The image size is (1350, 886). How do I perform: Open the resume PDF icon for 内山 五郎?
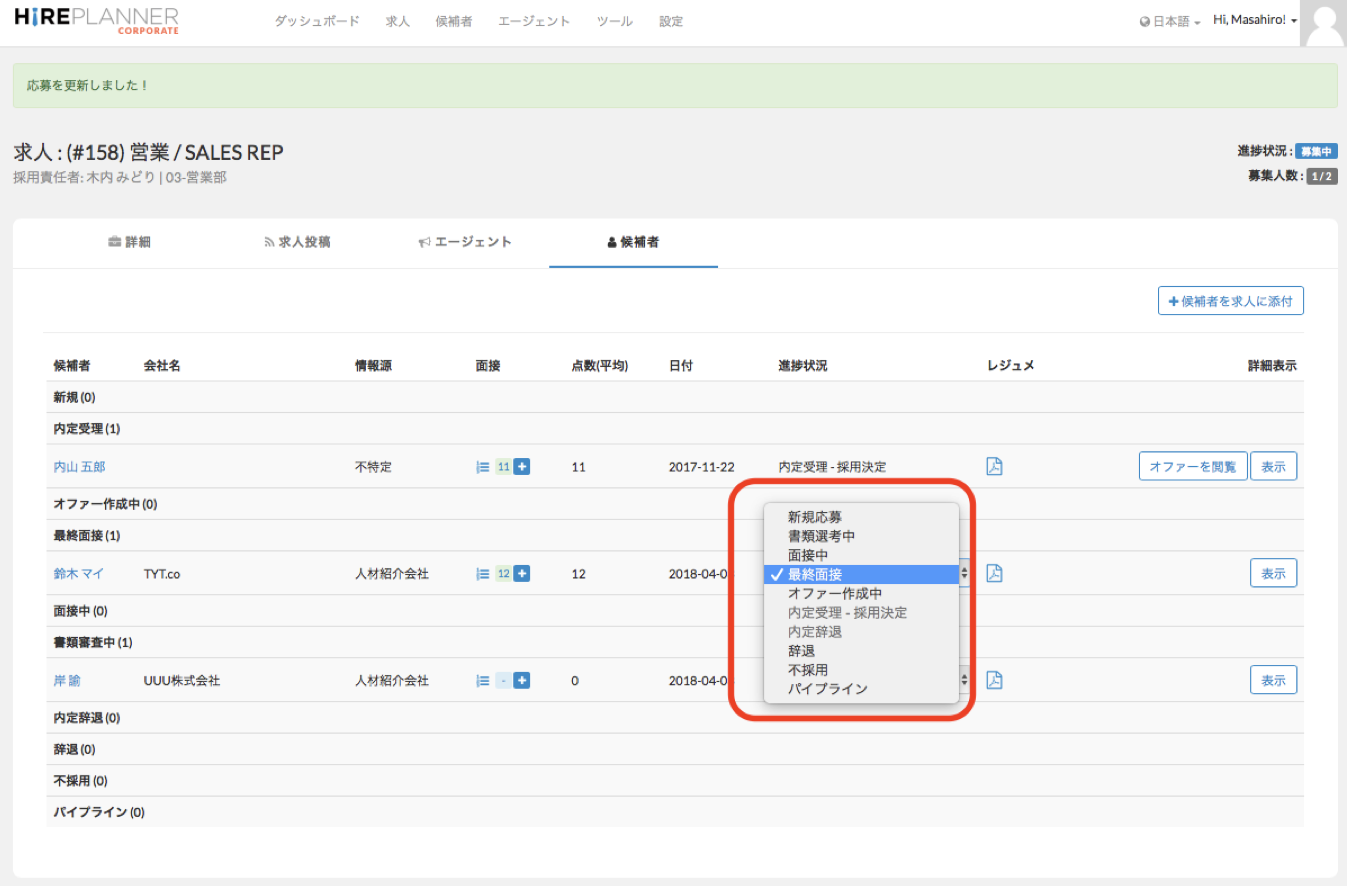pos(994,466)
